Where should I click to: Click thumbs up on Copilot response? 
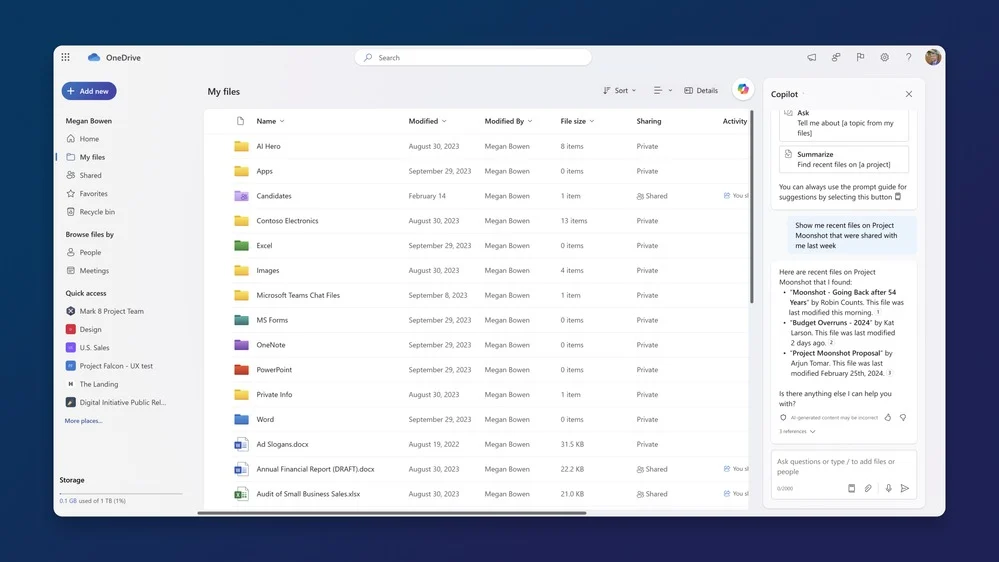(x=888, y=417)
